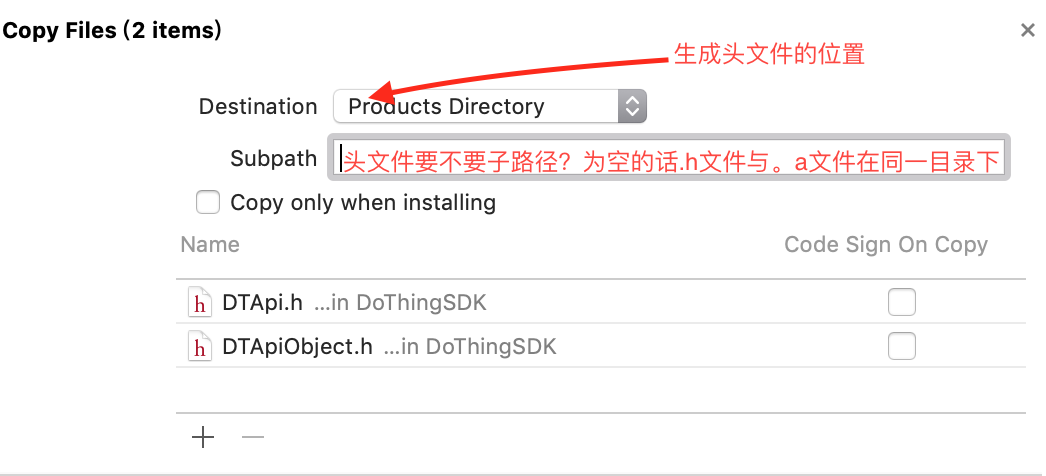Viewport: 1046px width, 476px height.
Task: Click the Destination label
Action: pyautogui.click(x=258, y=107)
